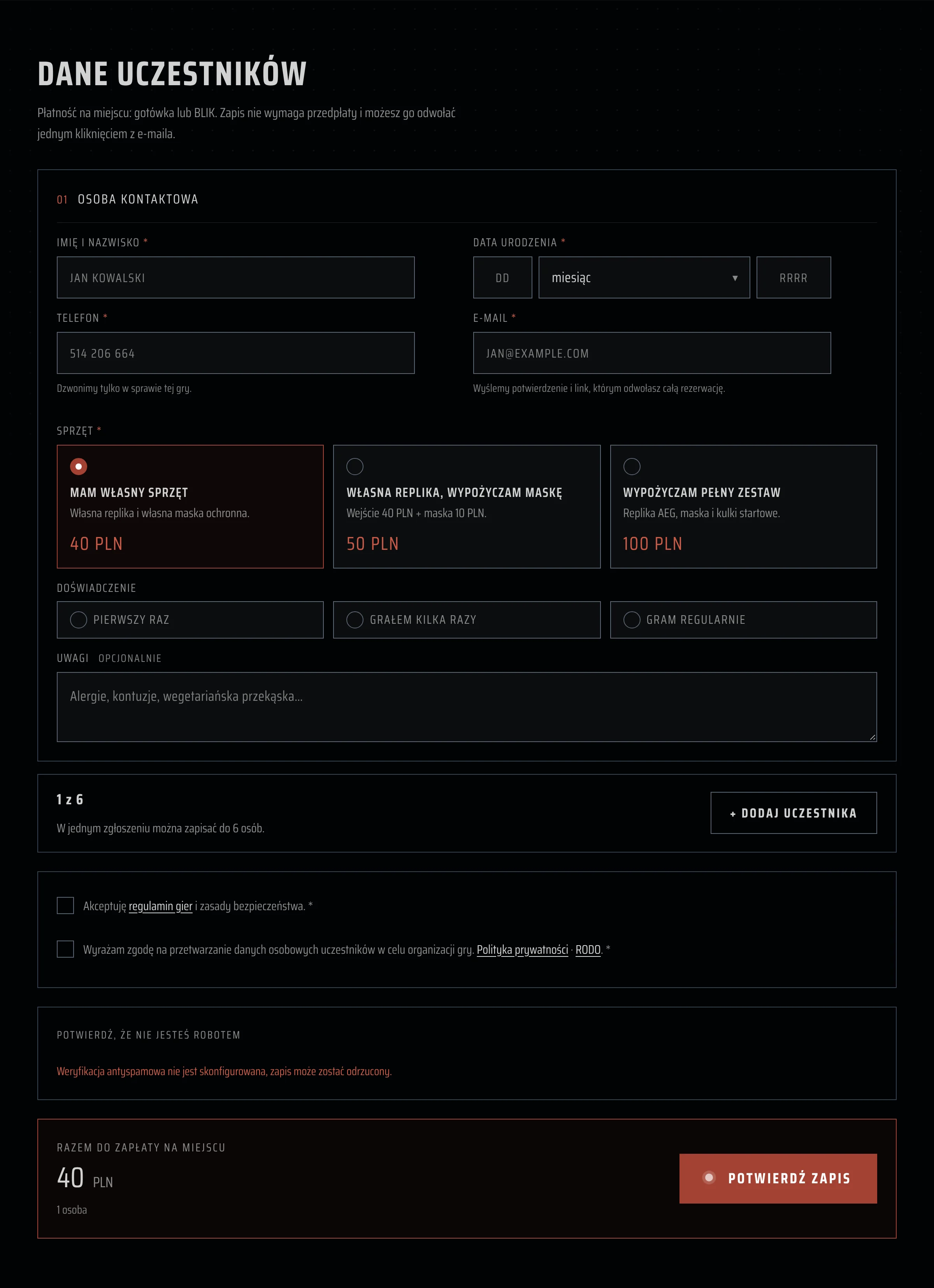This screenshot has height=1288, width=934.
Task: Focus the 'Imię i nazwisko' field
Action: (236, 278)
